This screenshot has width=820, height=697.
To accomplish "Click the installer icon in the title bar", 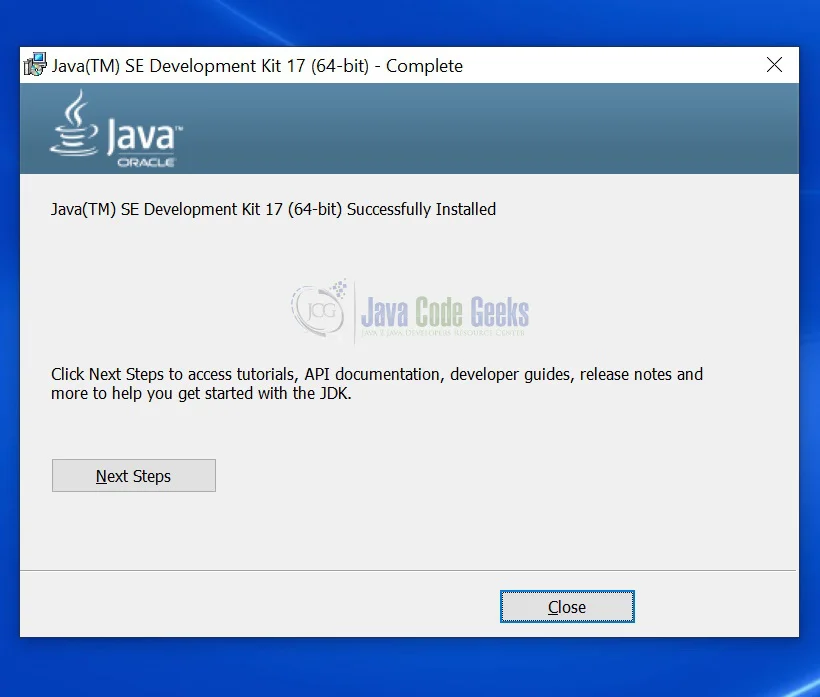I will (x=36, y=65).
